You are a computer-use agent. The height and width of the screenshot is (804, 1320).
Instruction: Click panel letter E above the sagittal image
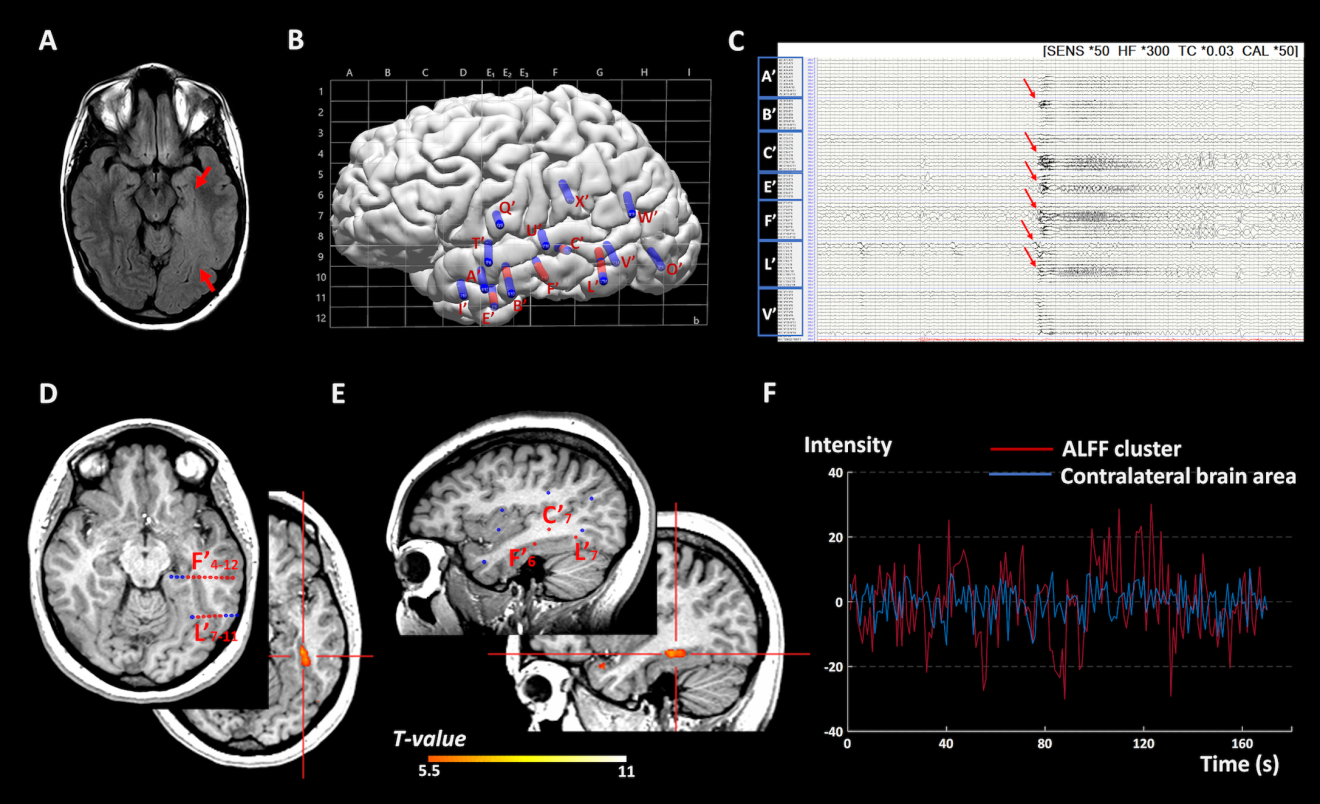pyautogui.click(x=337, y=392)
